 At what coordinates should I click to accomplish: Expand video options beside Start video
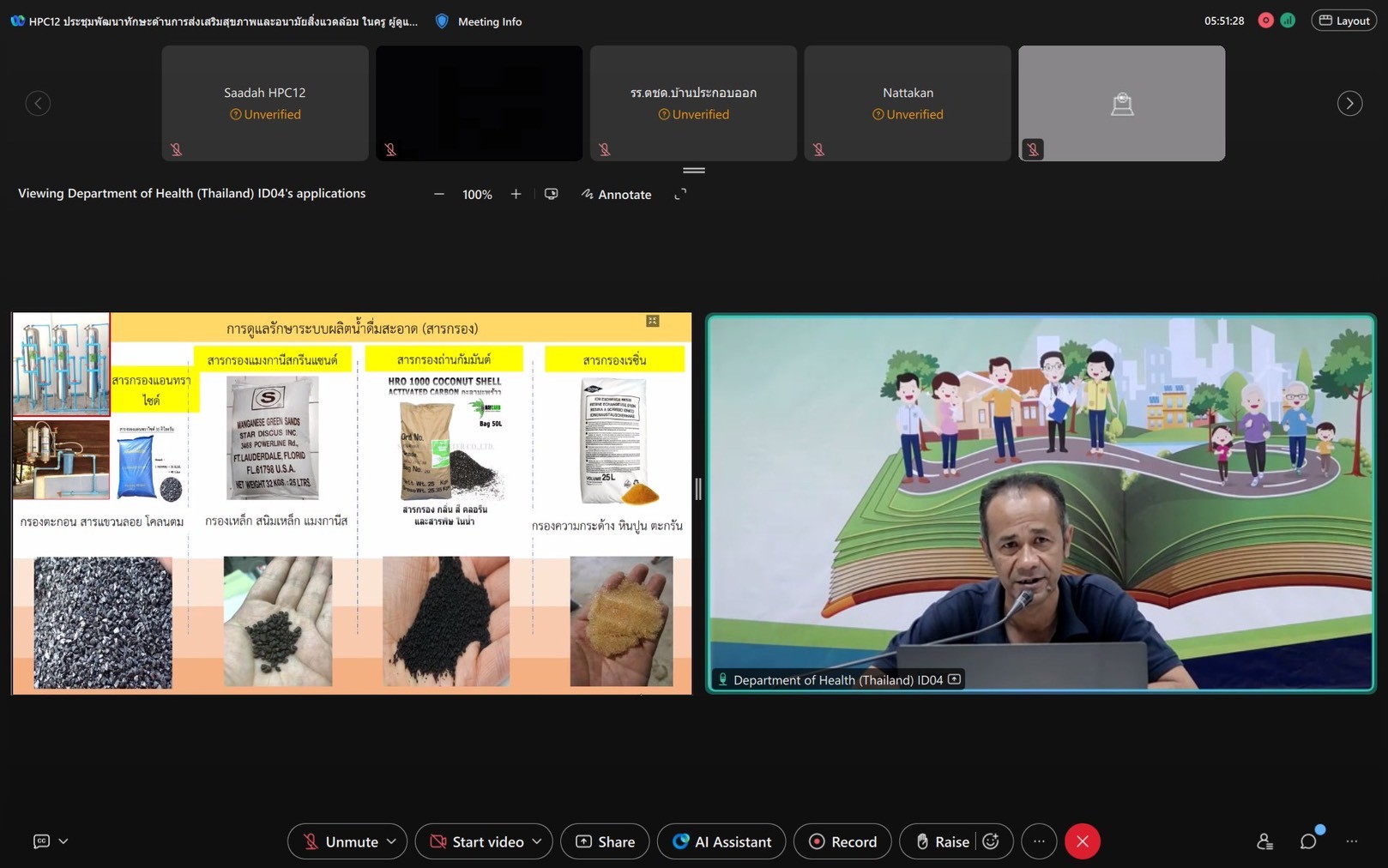click(537, 841)
